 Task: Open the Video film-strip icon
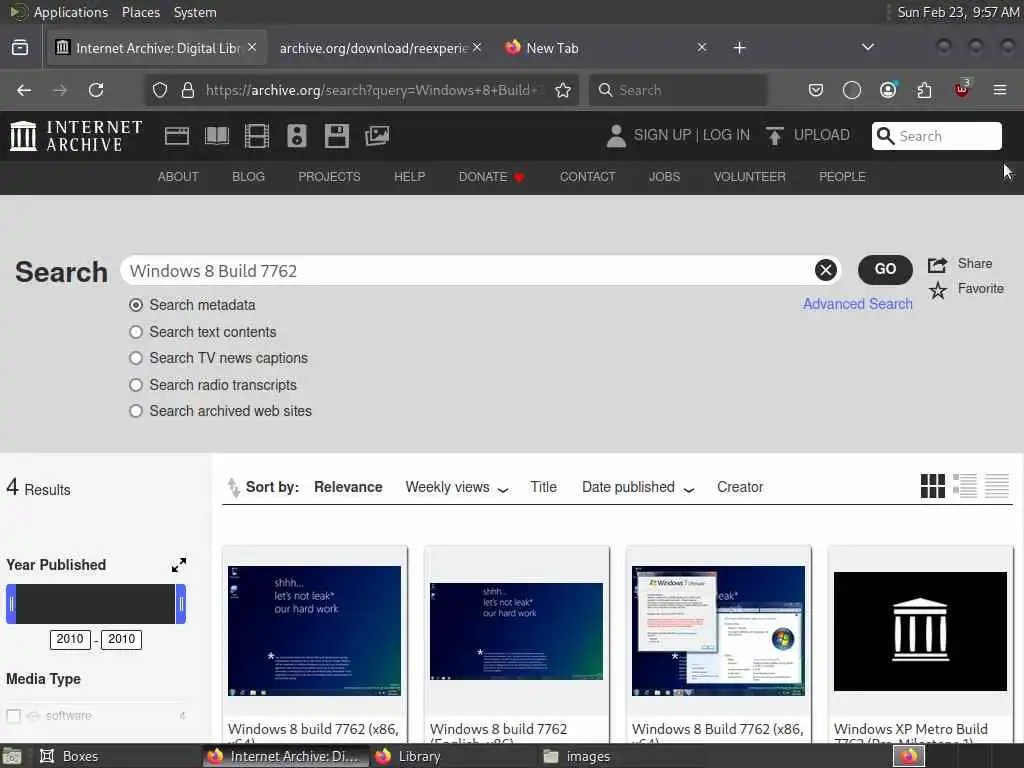pyautogui.click(x=257, y=136)
